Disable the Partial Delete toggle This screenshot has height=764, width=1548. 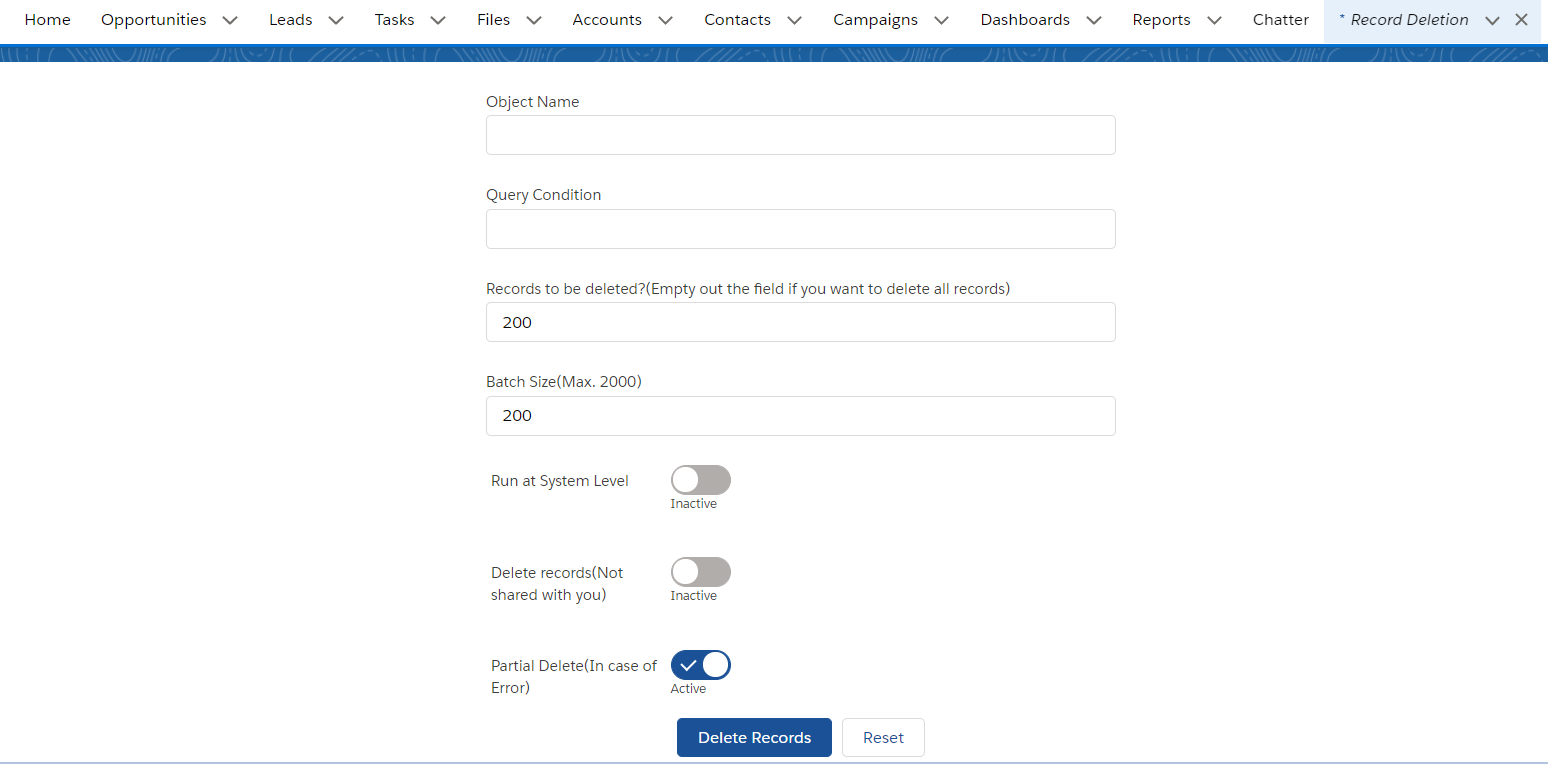700,664
